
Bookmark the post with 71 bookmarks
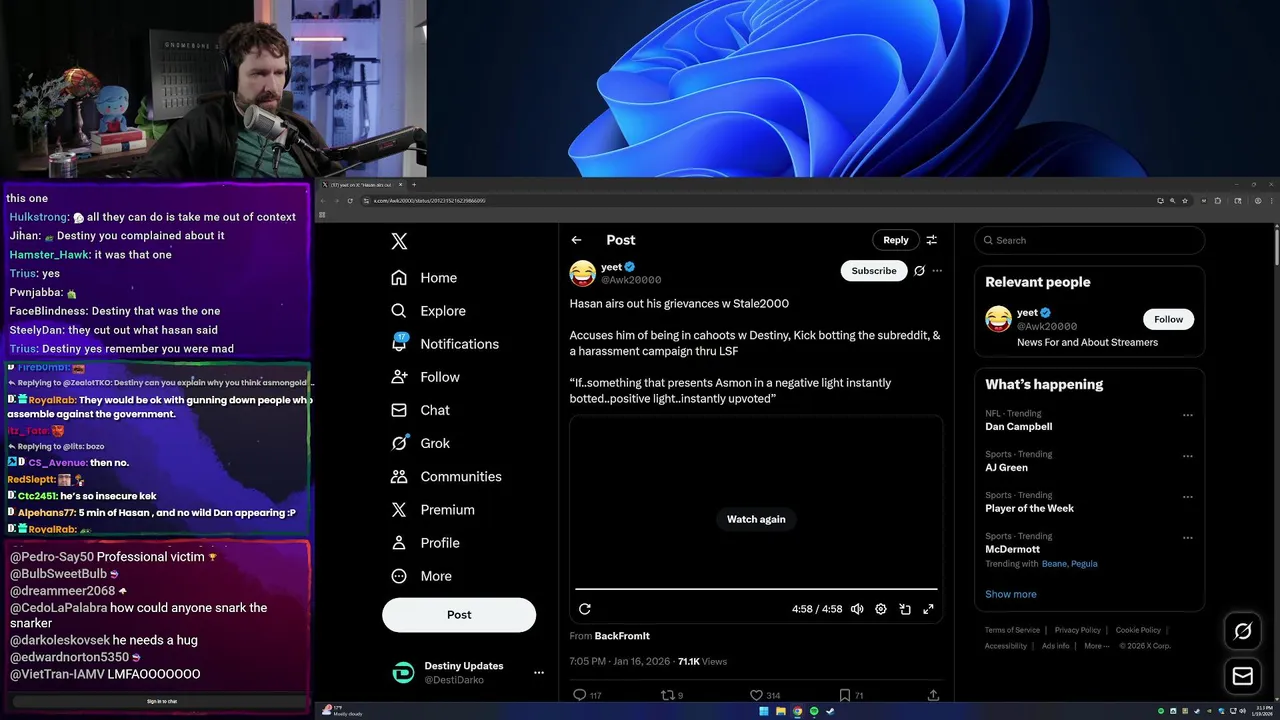[845, 695]
